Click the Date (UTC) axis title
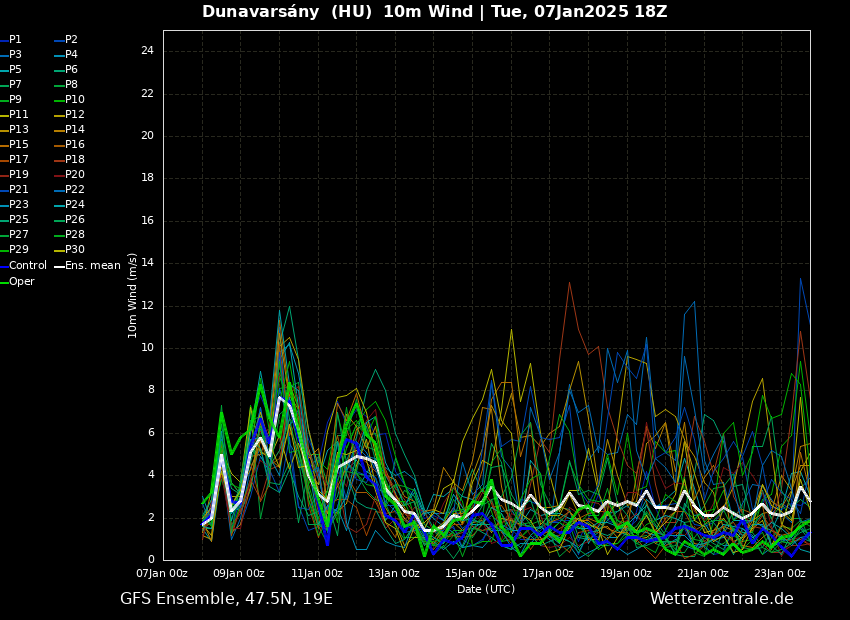The image size is (850, 620). coord(486,590)
